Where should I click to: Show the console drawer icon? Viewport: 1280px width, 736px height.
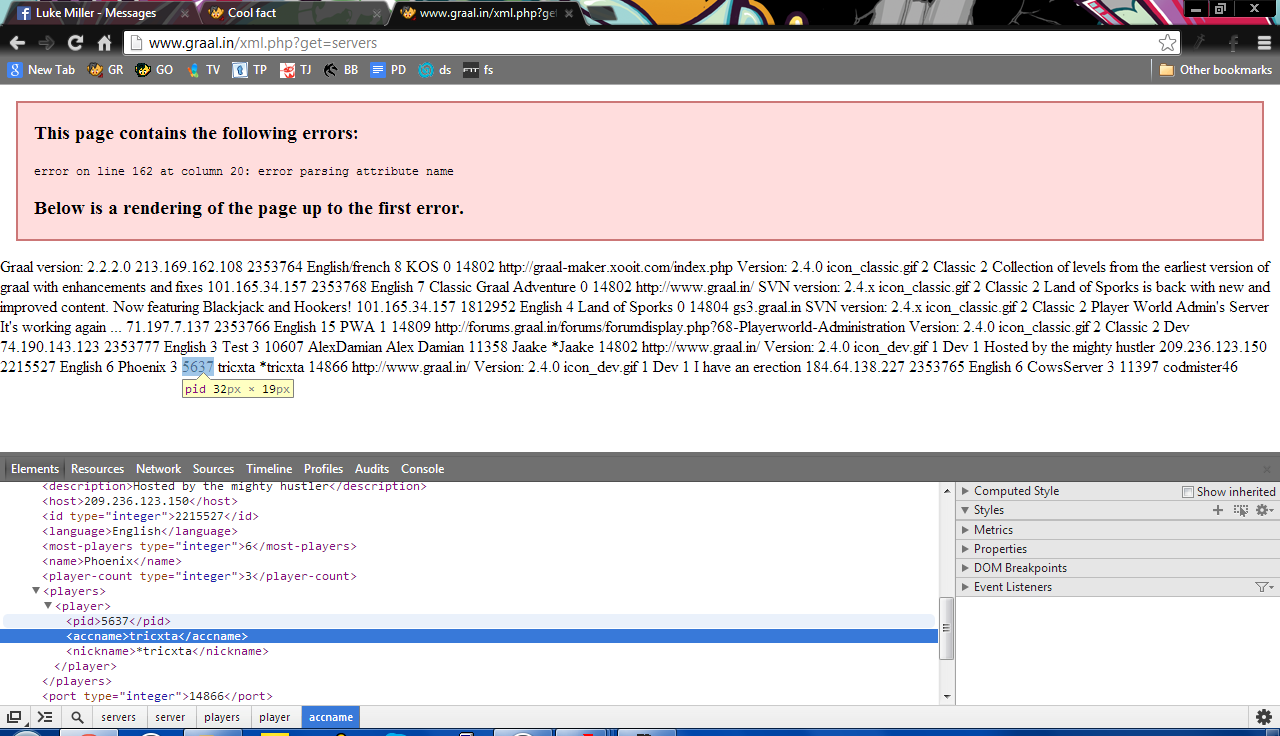coord(45,717)
